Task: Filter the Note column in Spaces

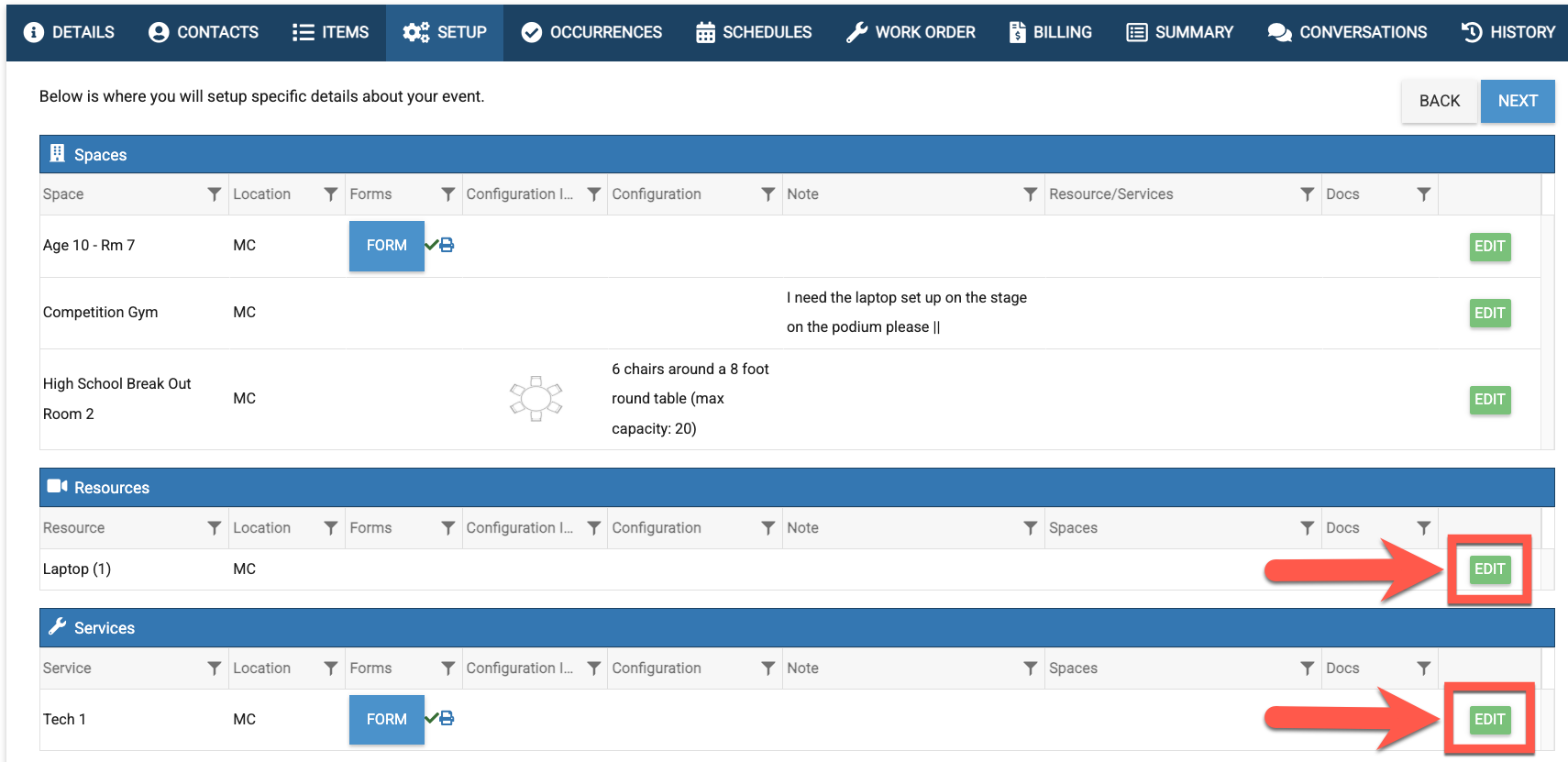Action: [x=1031, y=194]
